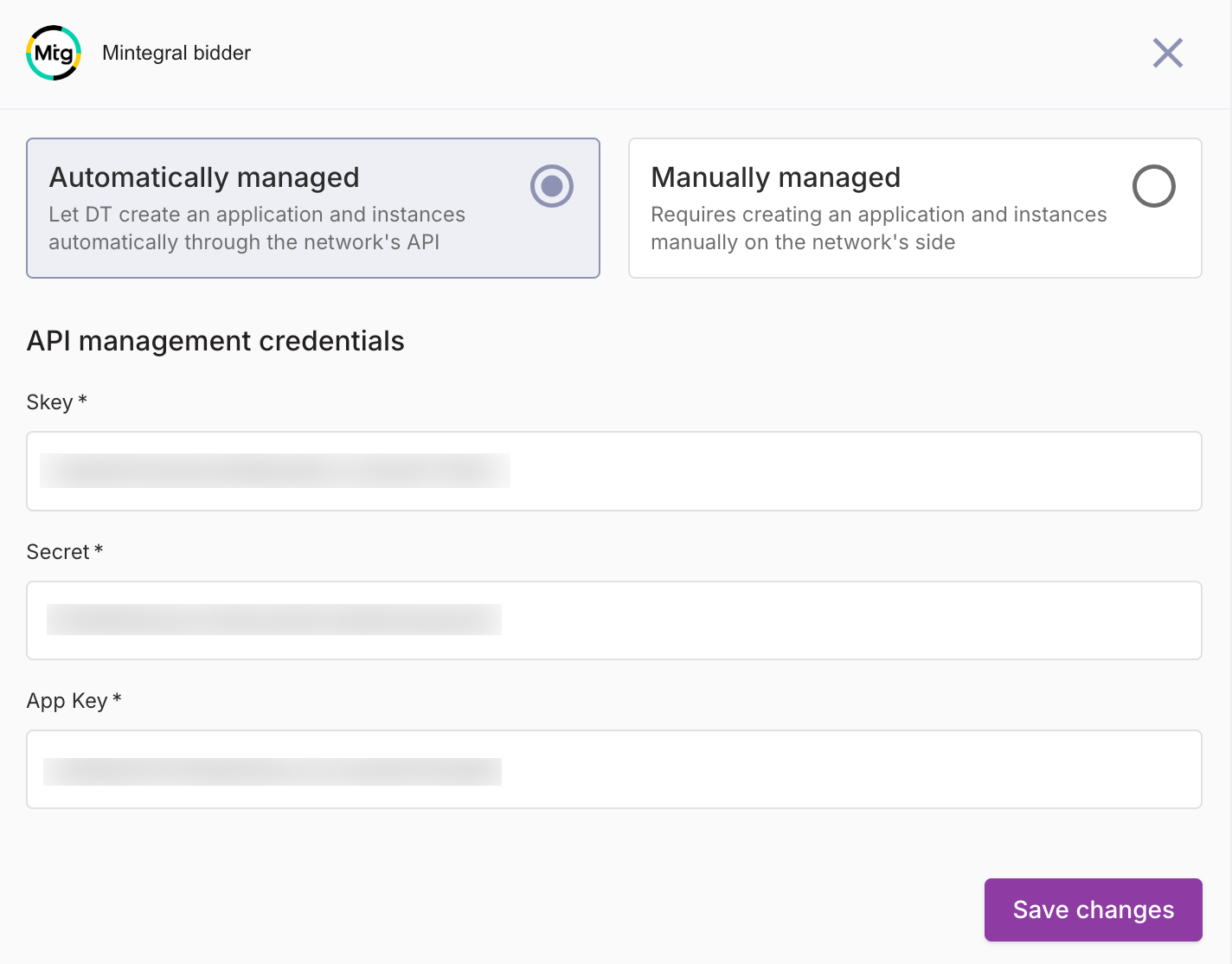Click the Skey input field
Image resolution: width=1232 pixels, height=964 pixels.
click(x=614, y=471)
